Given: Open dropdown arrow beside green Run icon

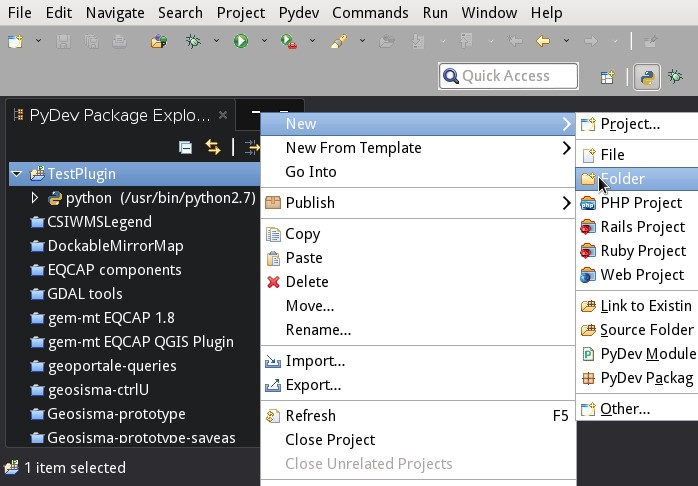Looking at the screenshot, I should pyautogui.click(x=264, y=41).
